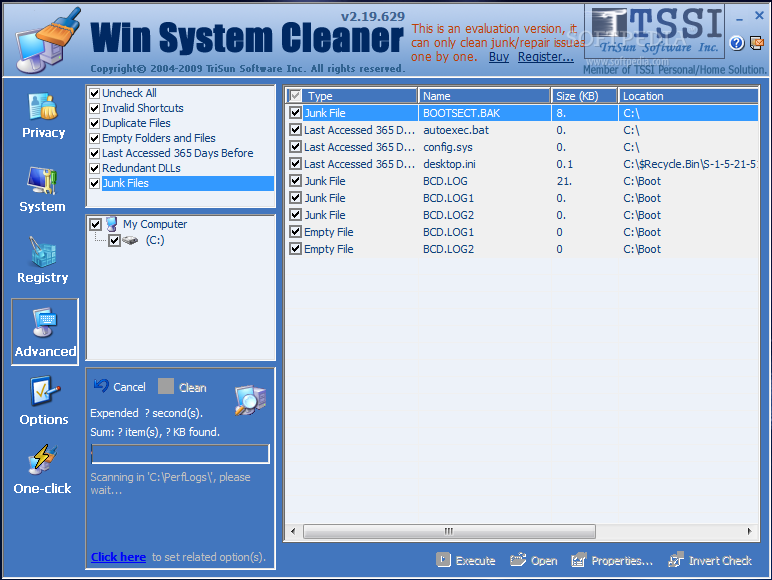Click the scanning magnifier computer icon

pos(250,400)
